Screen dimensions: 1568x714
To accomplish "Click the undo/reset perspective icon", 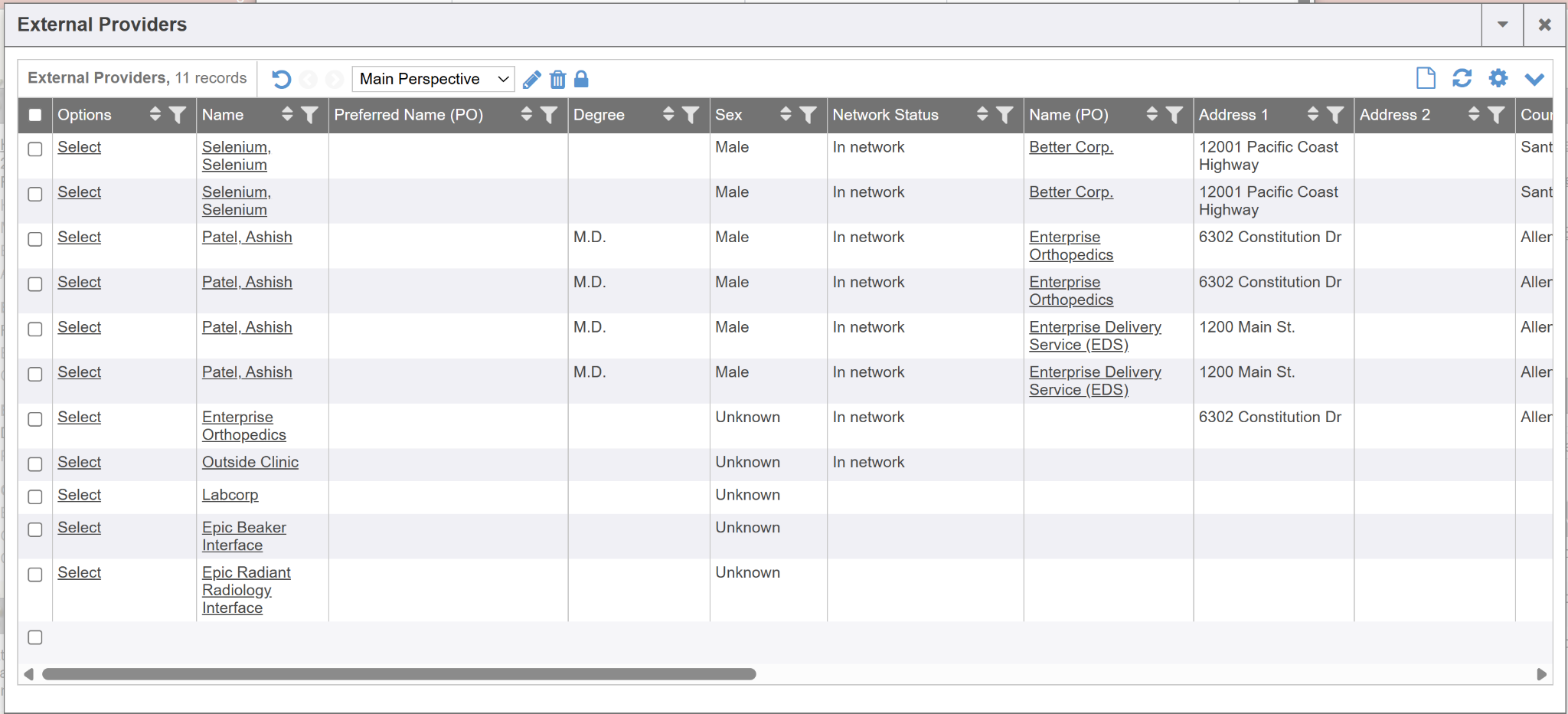I will (281, 79).
